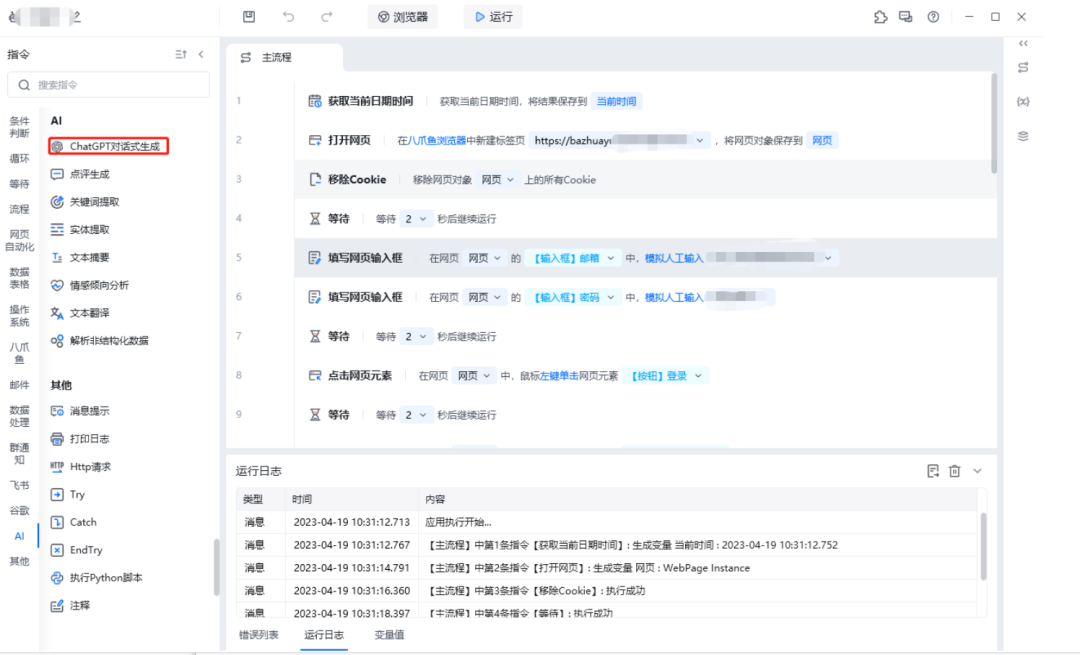The height and width of the screenshot is (655, 1080).
Task: Click the export log icon in 运行日志 header
Action: [x=933, y=470]
